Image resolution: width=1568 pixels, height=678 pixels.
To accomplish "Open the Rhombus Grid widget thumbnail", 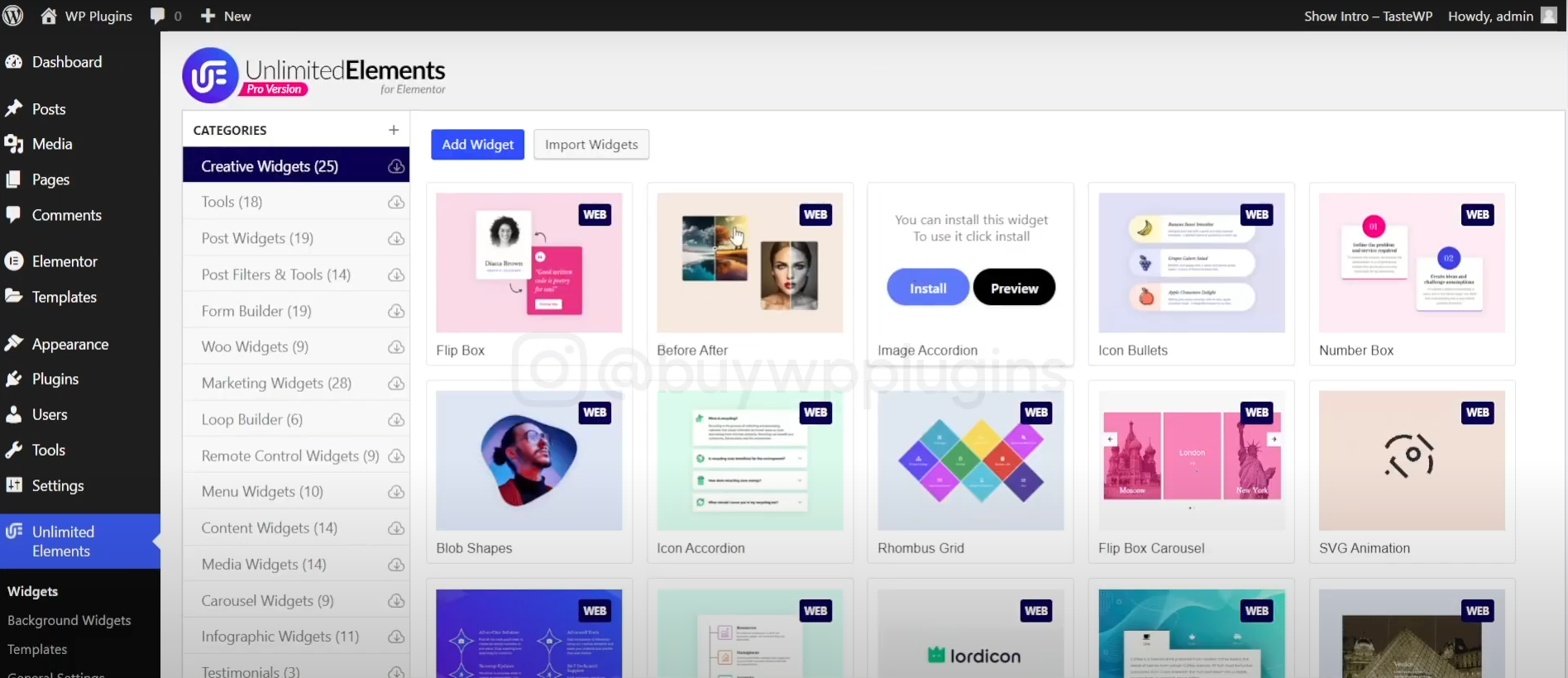I will click(x=970, y=460).
